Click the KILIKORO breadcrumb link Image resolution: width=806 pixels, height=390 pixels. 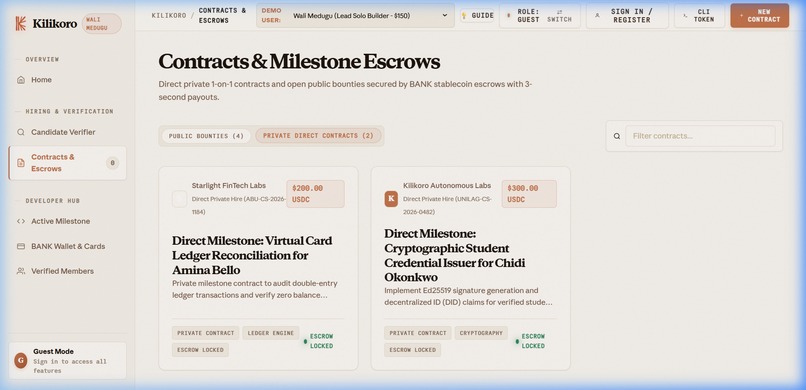[x=169, y=15]
